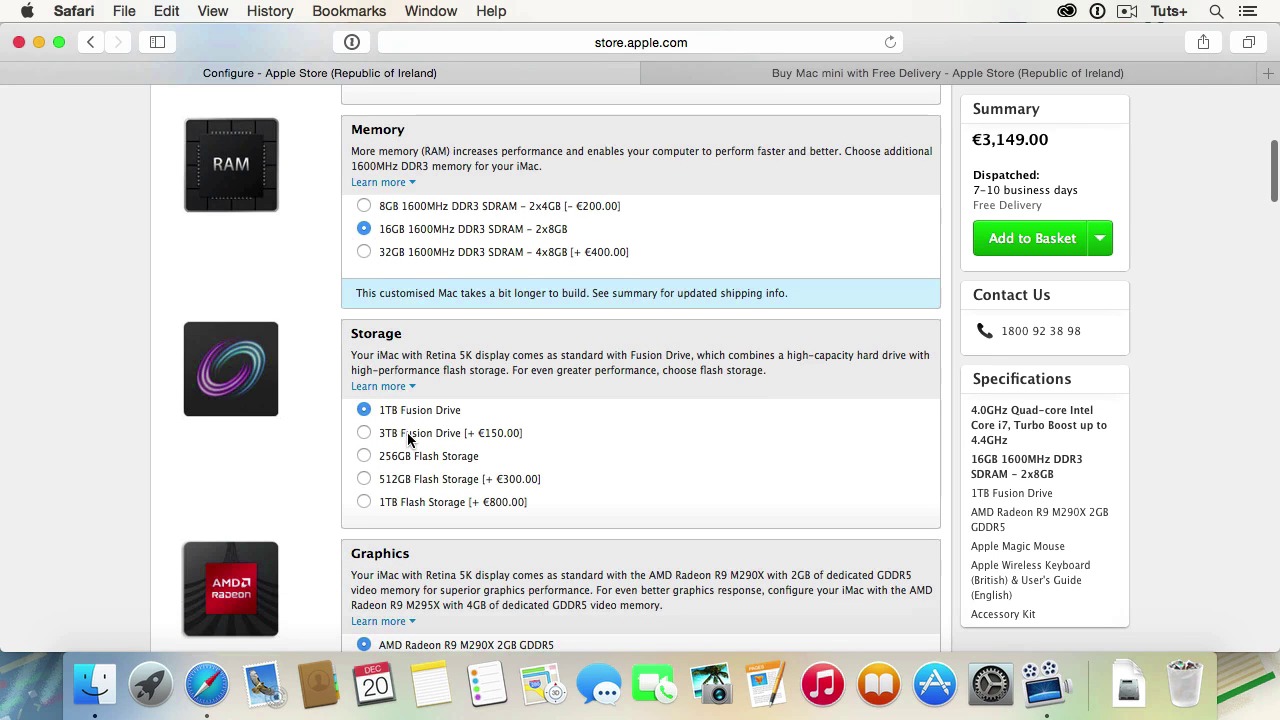Click the AMD Radeon graphics image
The width and height of the screenshot is (1280, 720).
(231, 589)
